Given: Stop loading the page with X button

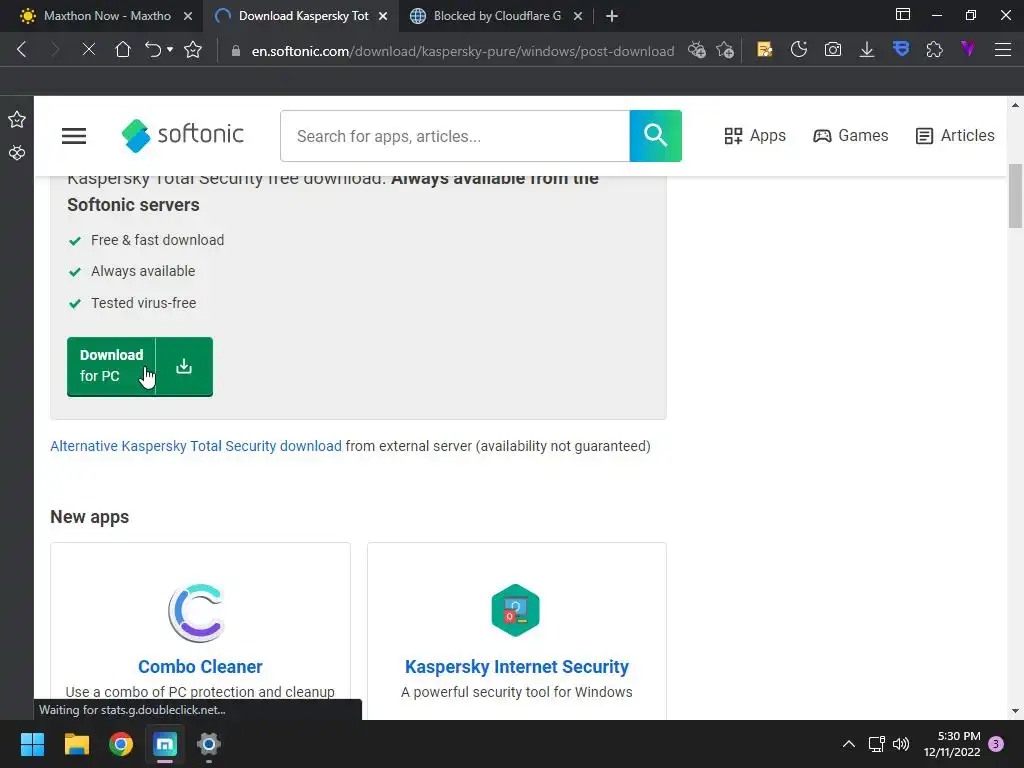Looking at the screenshot, I should [x=89, y=50].
